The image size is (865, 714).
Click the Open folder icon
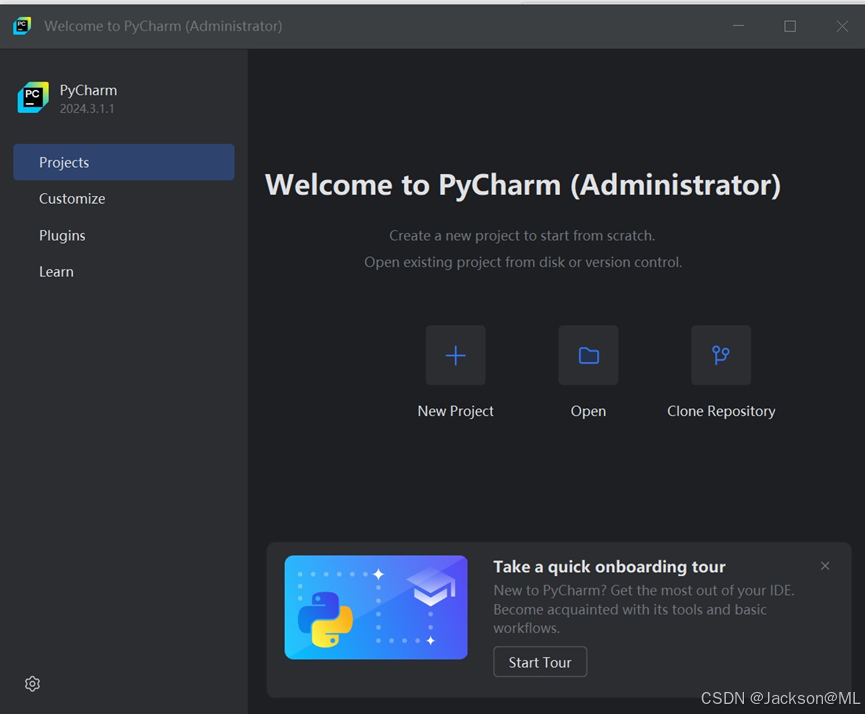coord(588,355)
